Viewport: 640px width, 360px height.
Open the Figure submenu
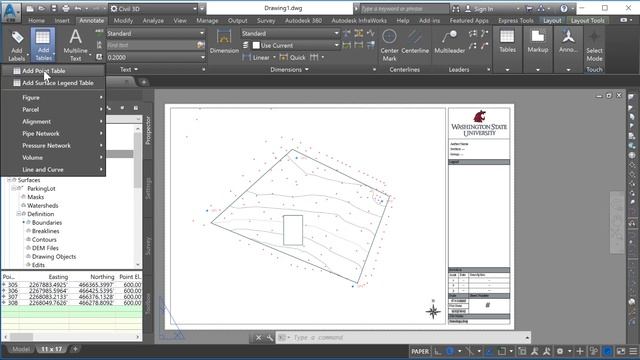coord(53,98)
